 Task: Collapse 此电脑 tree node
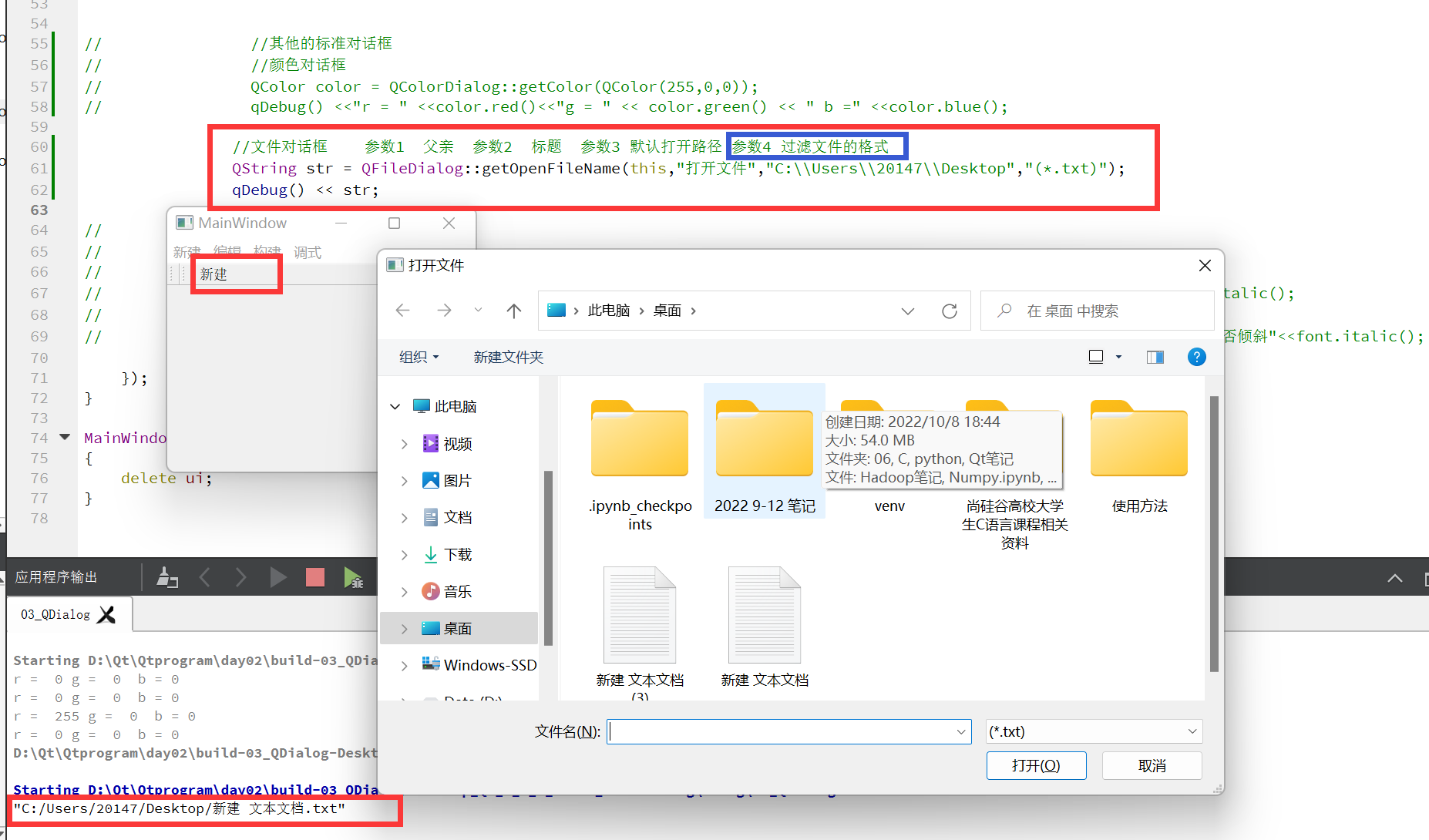pyautogui.click(x=395, y=406)
